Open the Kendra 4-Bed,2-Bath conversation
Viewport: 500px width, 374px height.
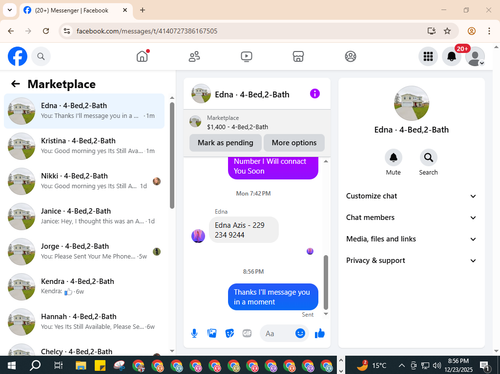click(x=84, y=286)
